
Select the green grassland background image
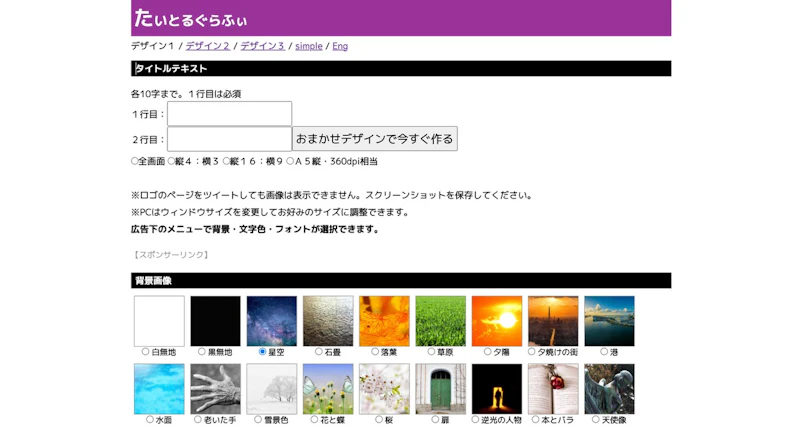coord(440,321)
